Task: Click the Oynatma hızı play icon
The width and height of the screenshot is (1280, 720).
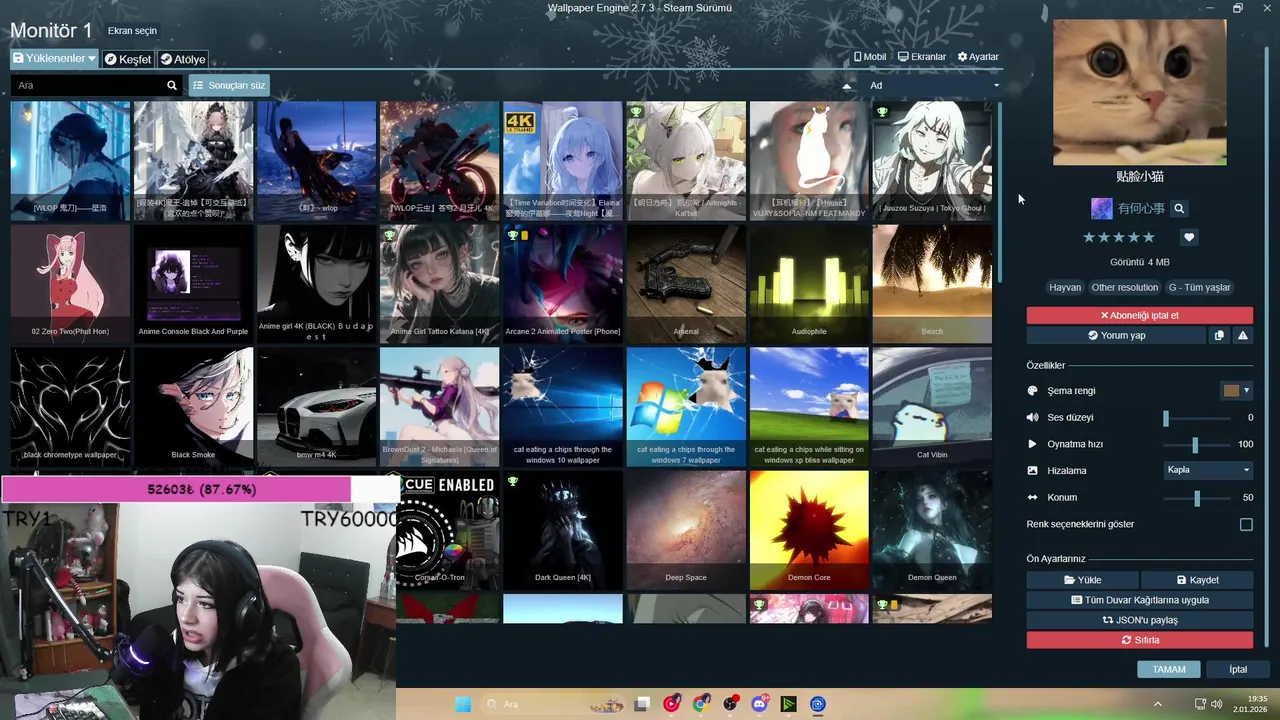Action: click(1033, 444)
